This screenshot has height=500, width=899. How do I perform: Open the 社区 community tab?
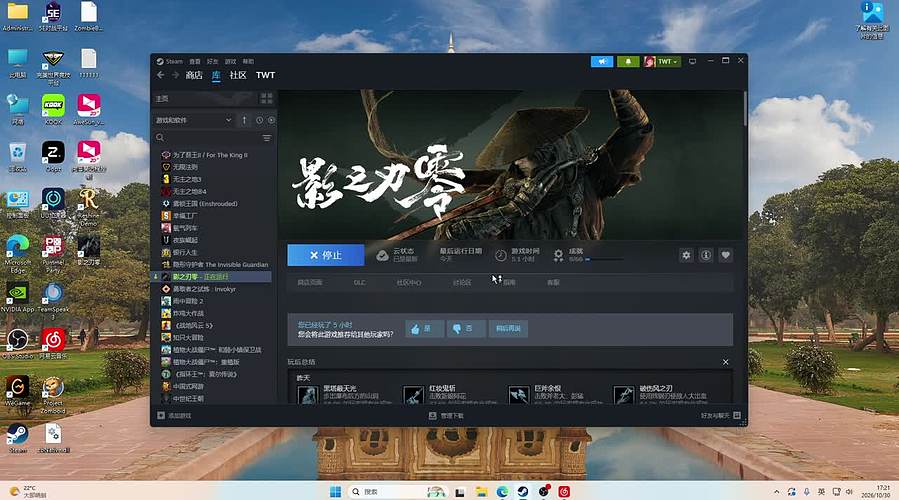coord(238,75)
